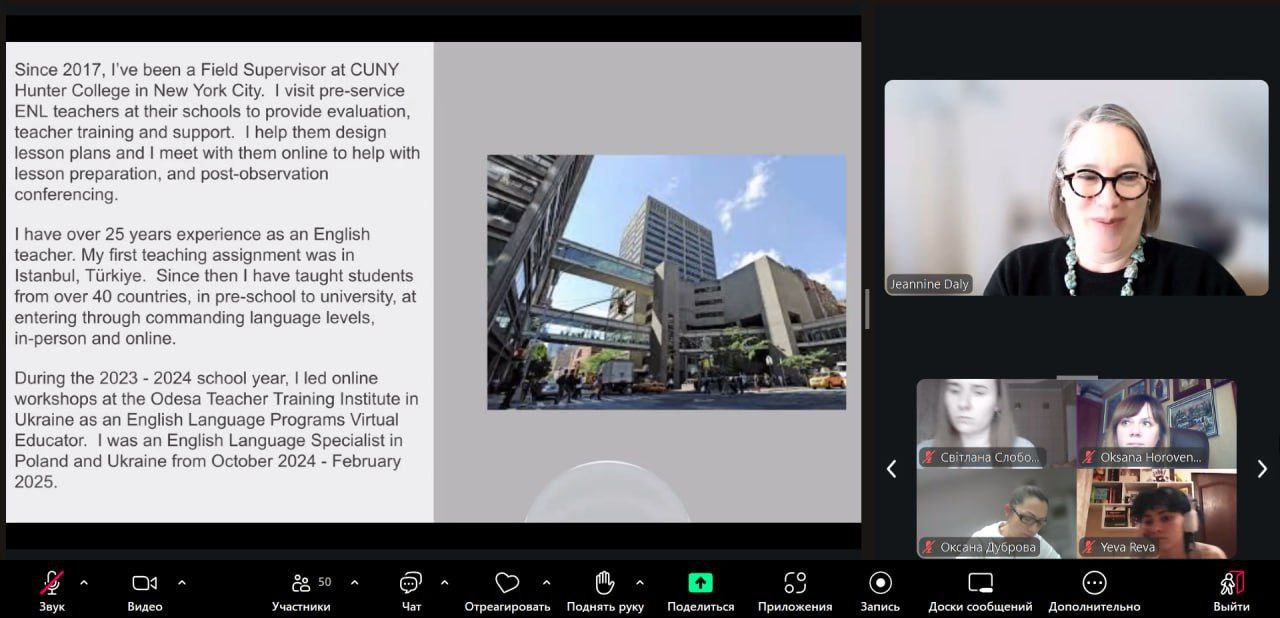Select Jeannine Daly's speaker video
The image size is (1280, 618).
1076,188
